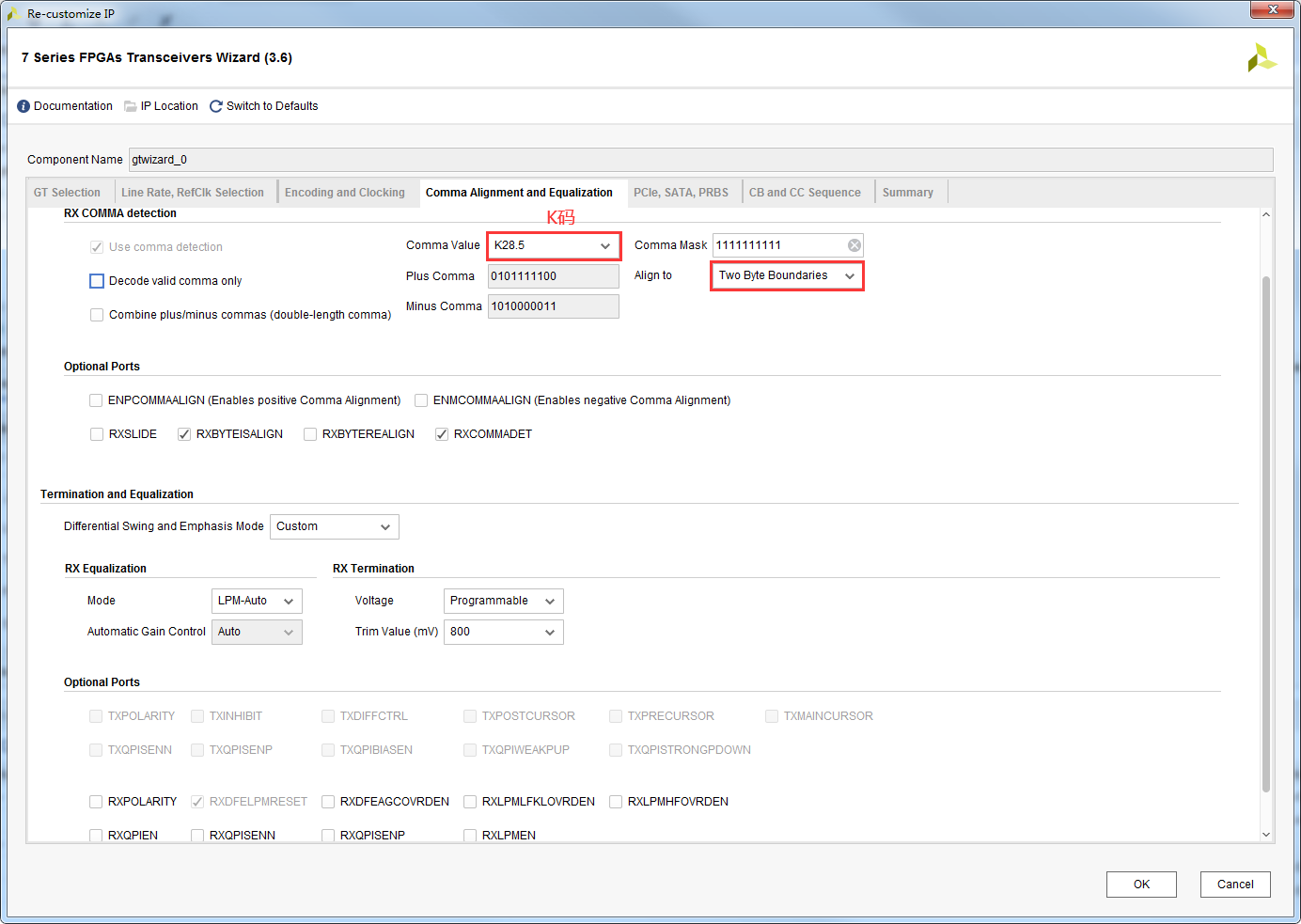This screenshot has width=1301, height=924.
Task: Switch to the GT Selection tab
Action: pyautogui.click(x=67, y=193)
